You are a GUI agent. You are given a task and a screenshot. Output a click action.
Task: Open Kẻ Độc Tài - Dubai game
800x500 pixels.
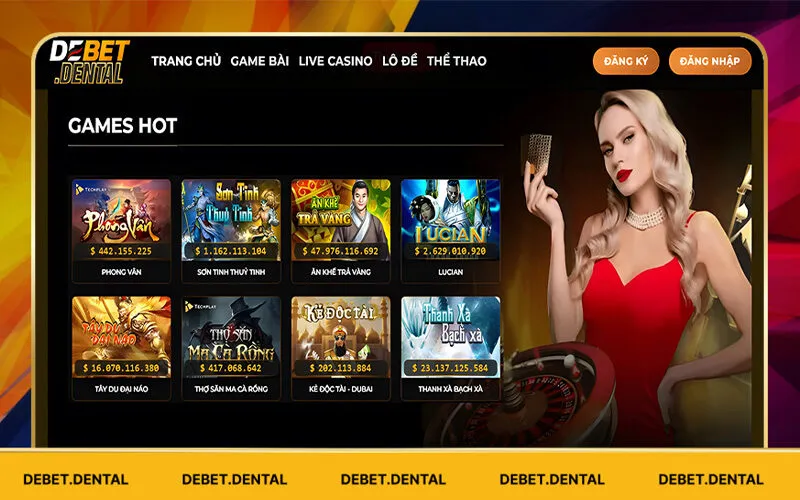pyautogui.click(x=341, y=337)
